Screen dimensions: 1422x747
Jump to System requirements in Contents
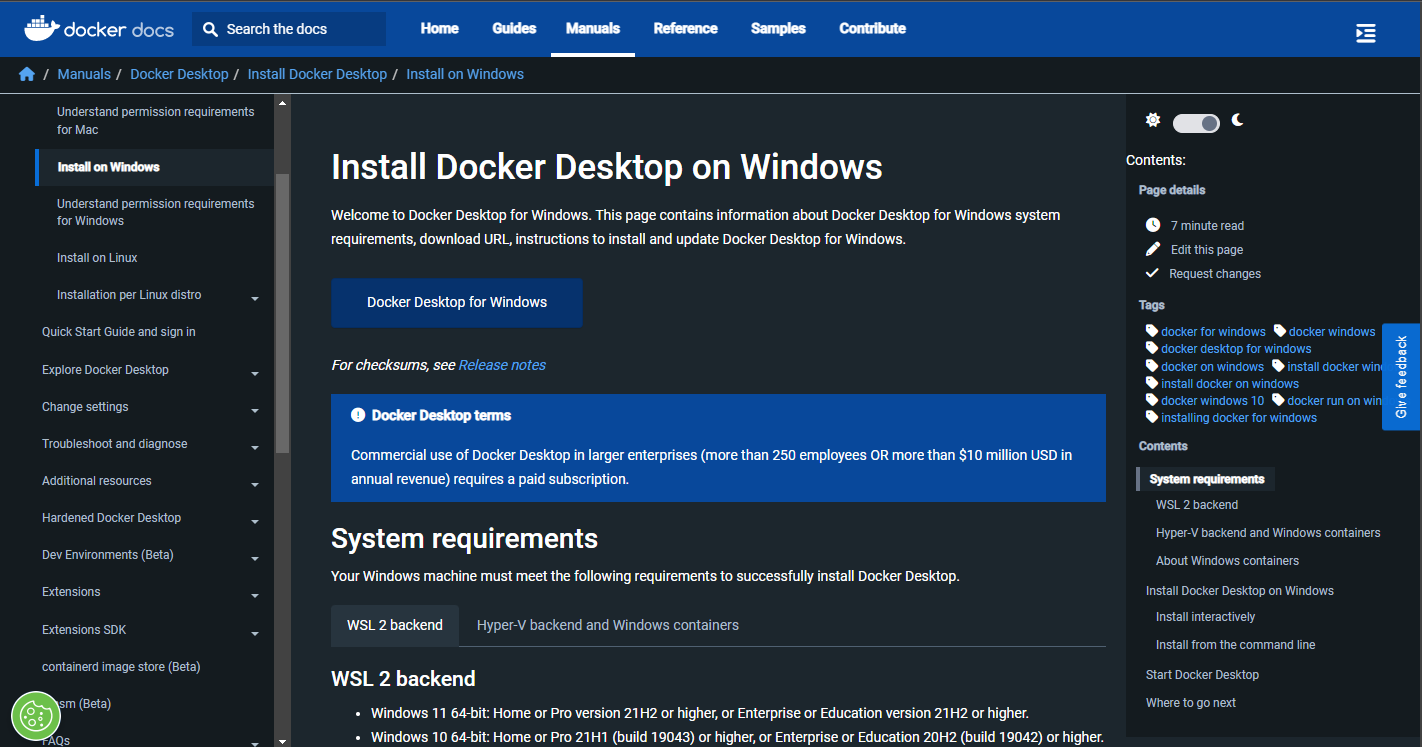[x=1207, y=479]
